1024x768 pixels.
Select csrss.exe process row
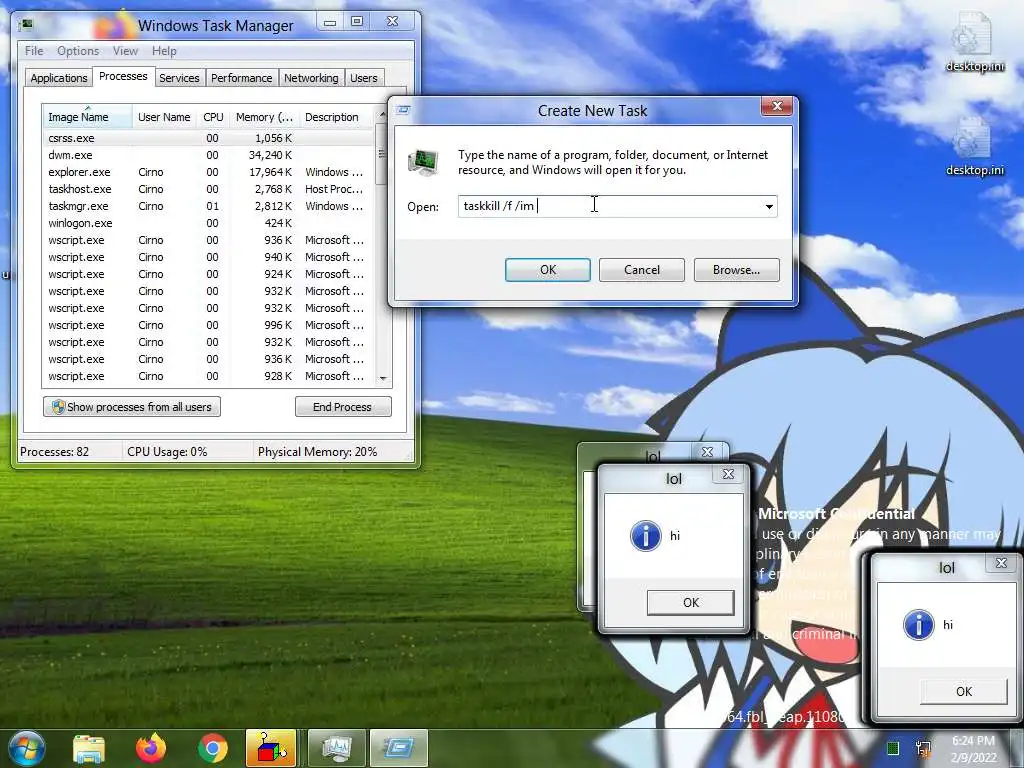click(x=208, y=138)
